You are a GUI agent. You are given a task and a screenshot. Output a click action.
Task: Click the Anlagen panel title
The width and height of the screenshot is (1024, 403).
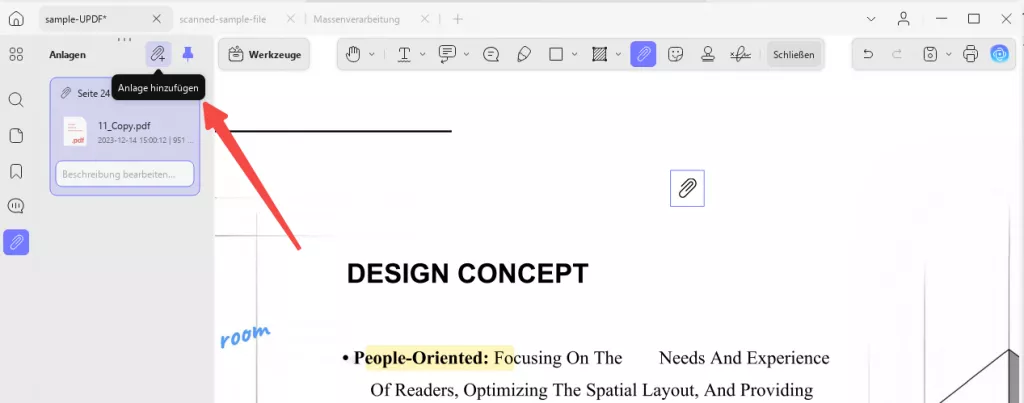pos(67,55)
